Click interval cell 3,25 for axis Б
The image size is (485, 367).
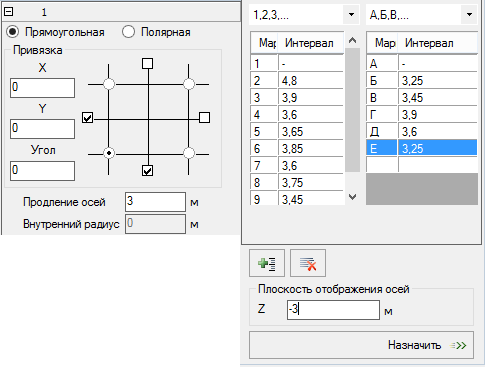tap(438, 80)
